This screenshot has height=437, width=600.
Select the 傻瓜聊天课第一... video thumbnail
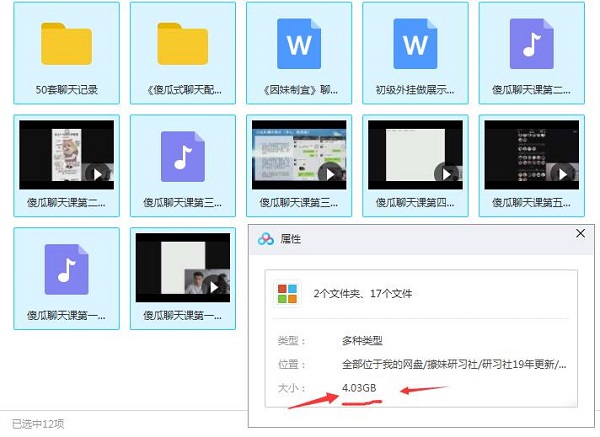click(183, 268)
